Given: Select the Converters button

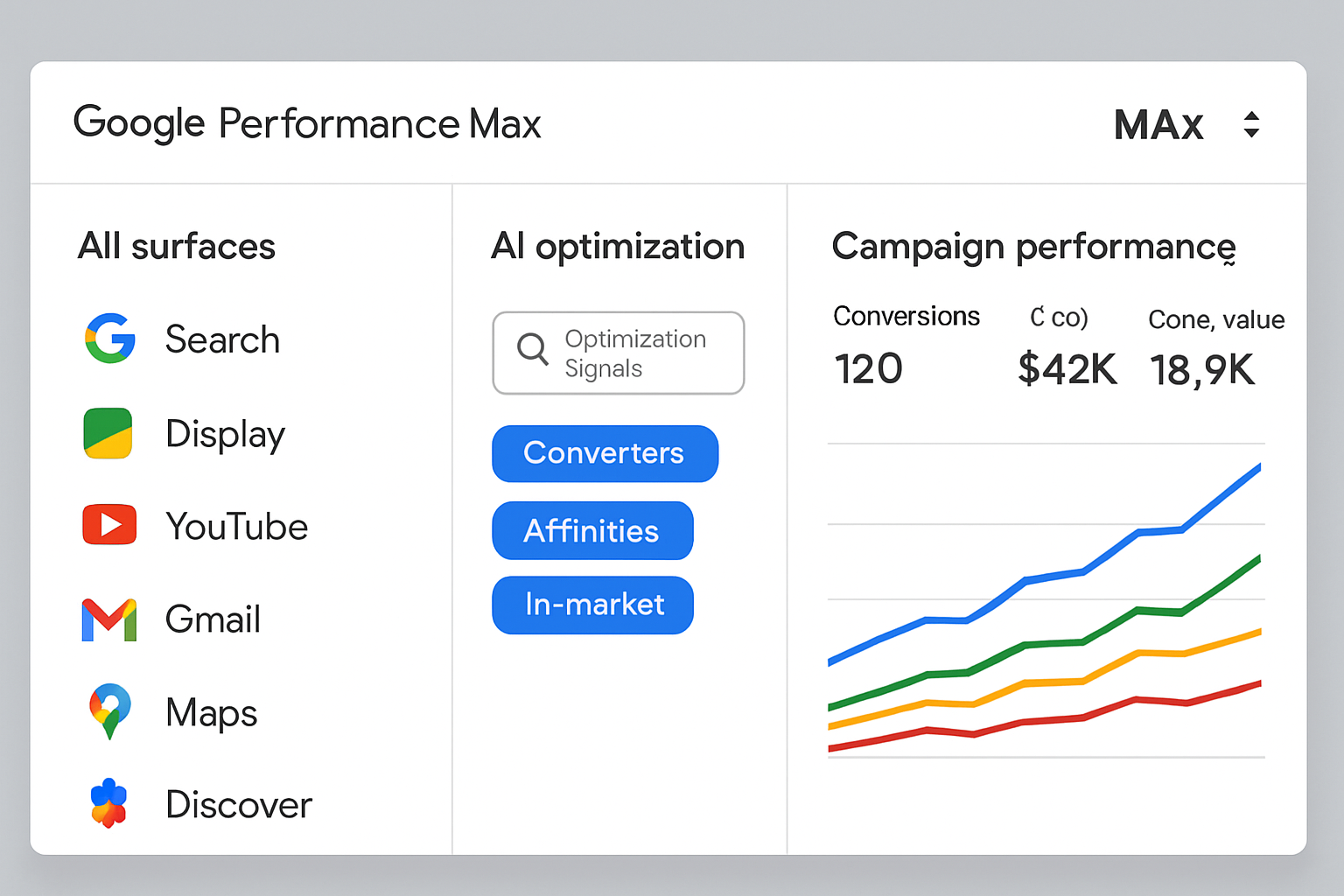Looking at the screenshot, I should 605,453.
